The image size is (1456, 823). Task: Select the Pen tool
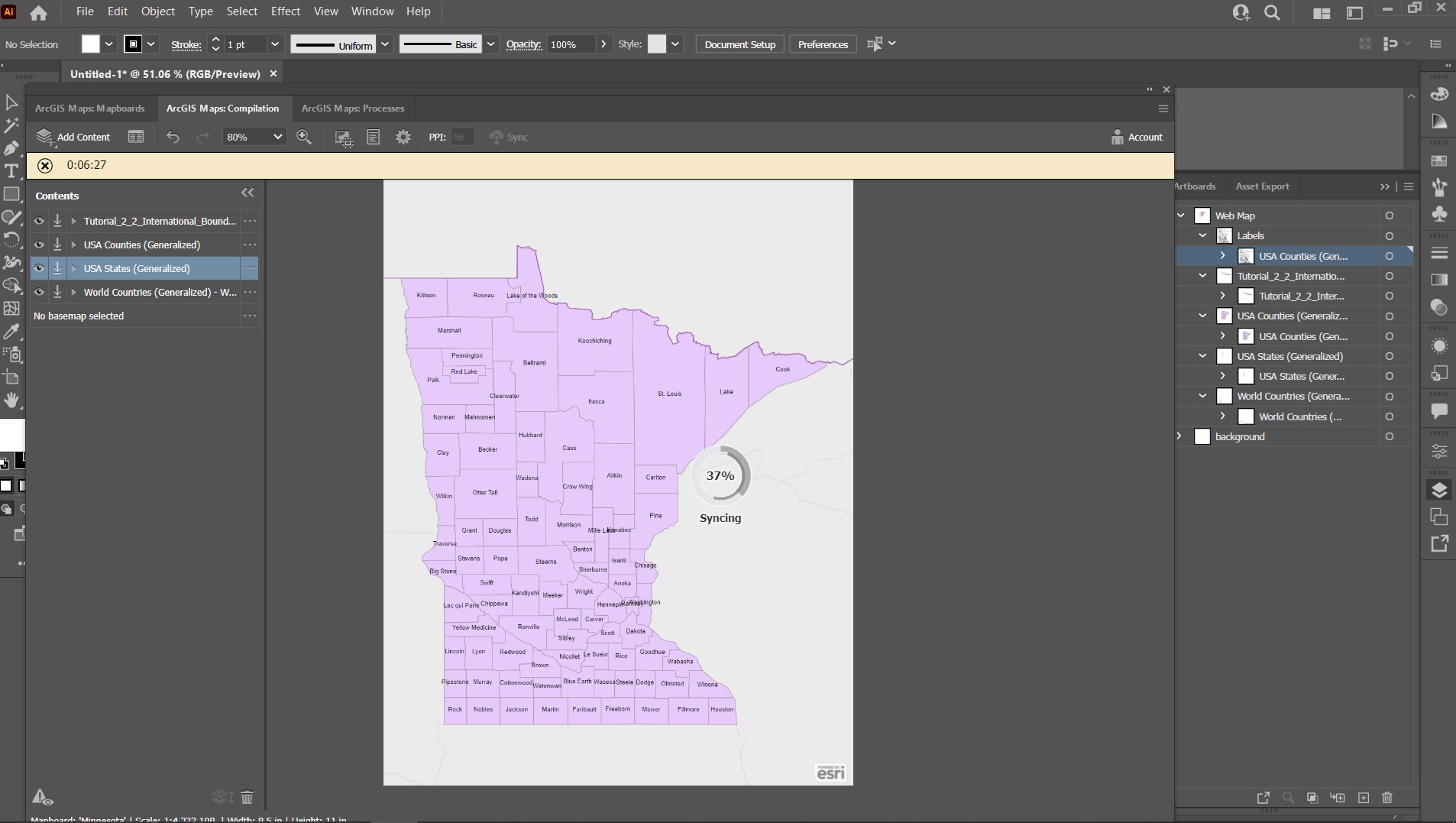point(11,148)
